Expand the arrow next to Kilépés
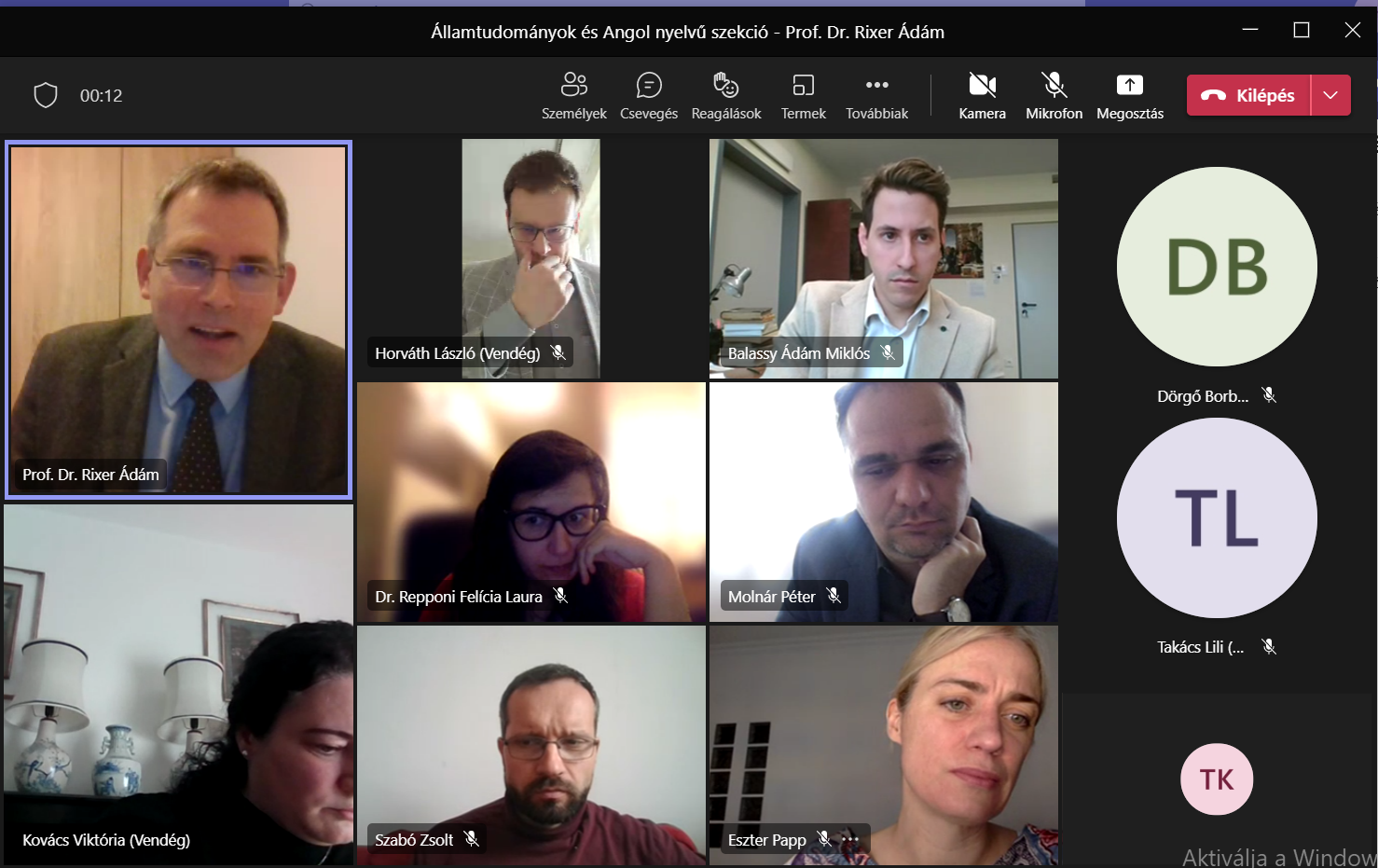Image resolution: width=1378 pixels, height=868 pixels. pos(1330,95)
